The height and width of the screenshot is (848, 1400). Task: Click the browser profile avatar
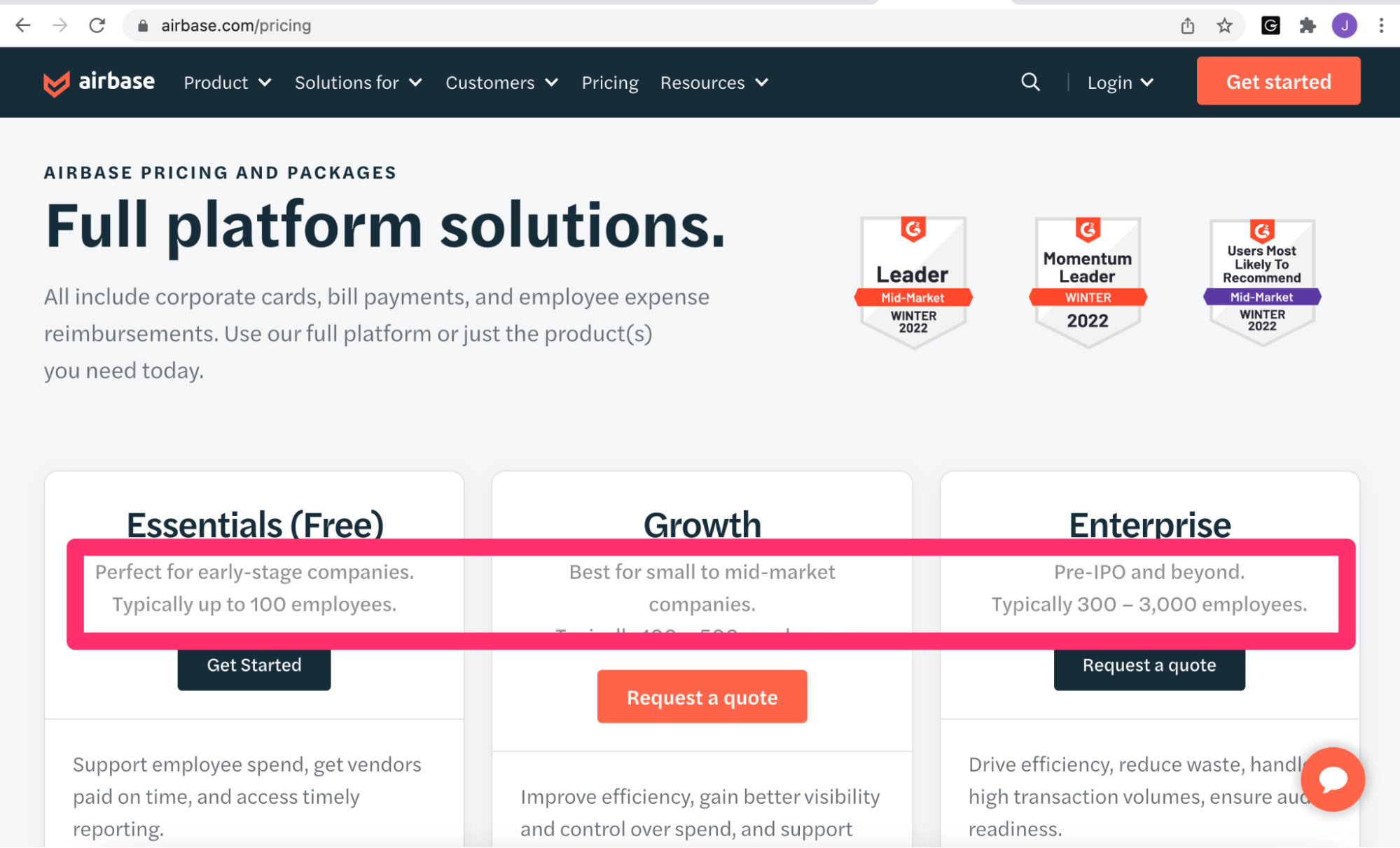(1345, 25)
